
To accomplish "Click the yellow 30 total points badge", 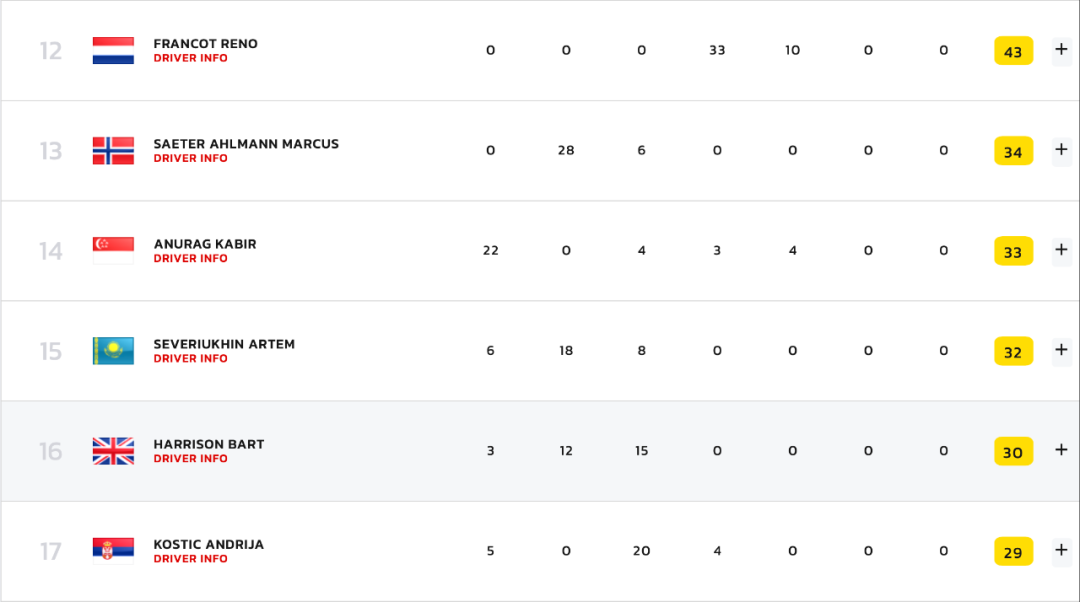I will [1013, 452].
